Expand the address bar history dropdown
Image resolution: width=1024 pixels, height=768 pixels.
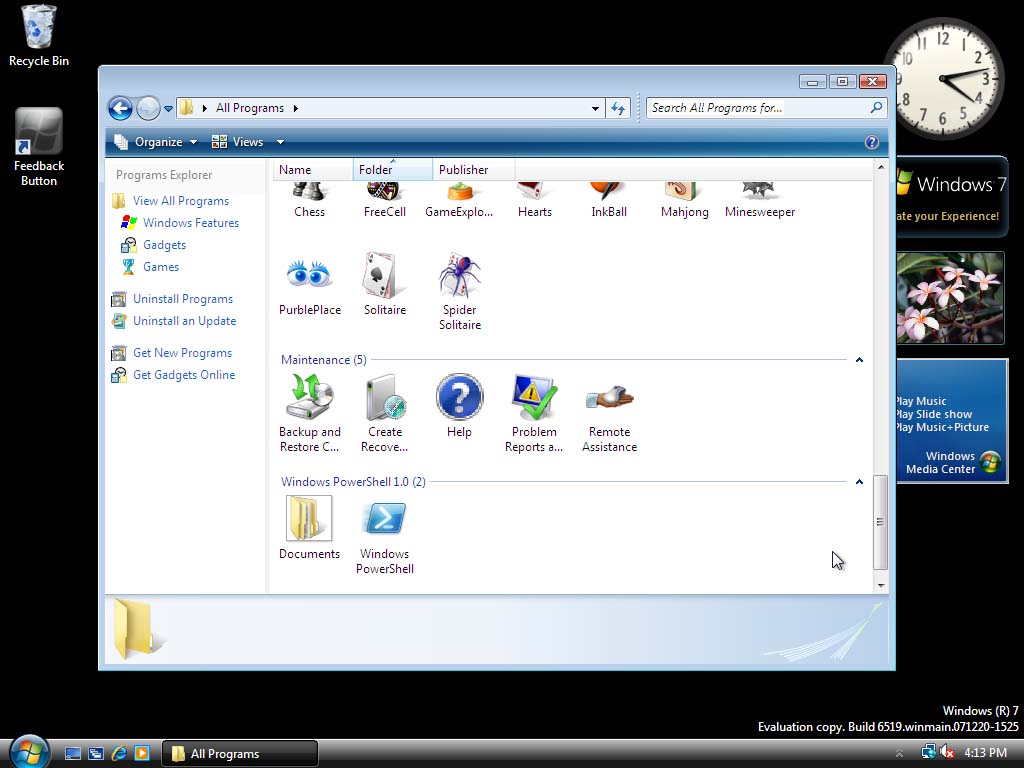(595, 108)
